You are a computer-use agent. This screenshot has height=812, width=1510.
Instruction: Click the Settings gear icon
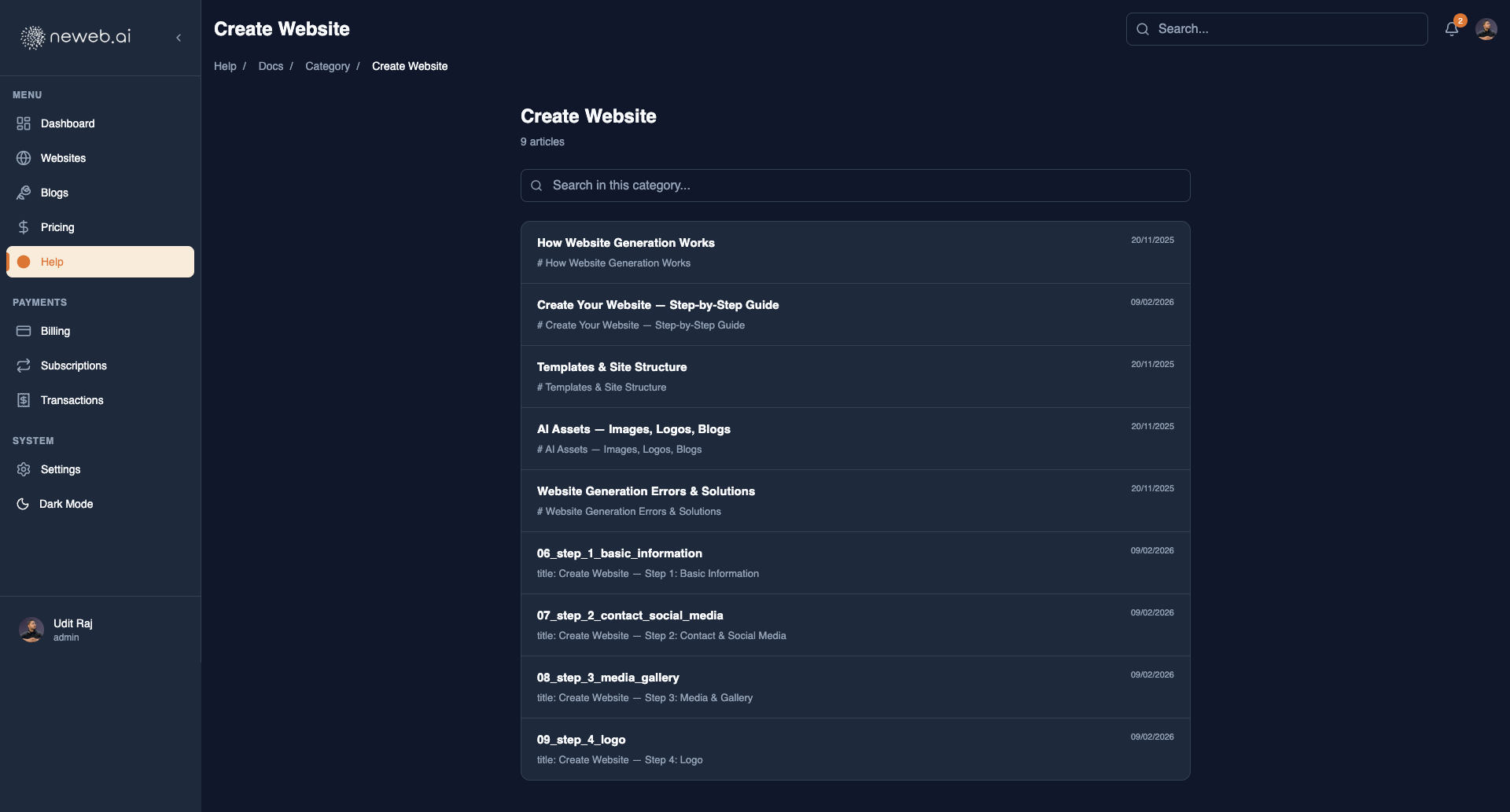(x=24, y=469)
